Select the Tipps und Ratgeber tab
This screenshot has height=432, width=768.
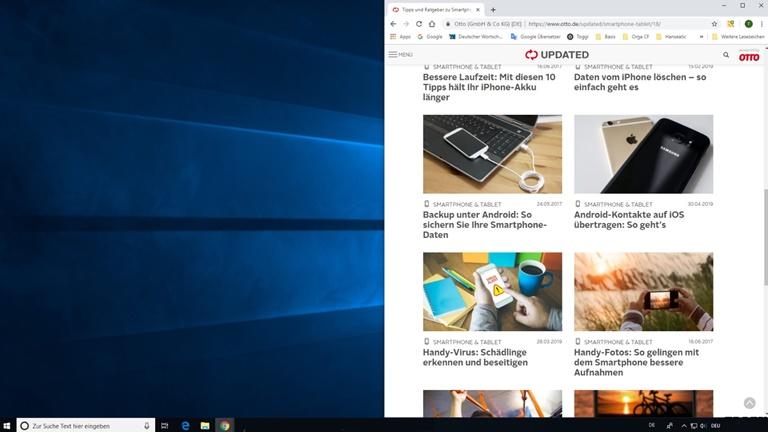(x=435, y=9)
